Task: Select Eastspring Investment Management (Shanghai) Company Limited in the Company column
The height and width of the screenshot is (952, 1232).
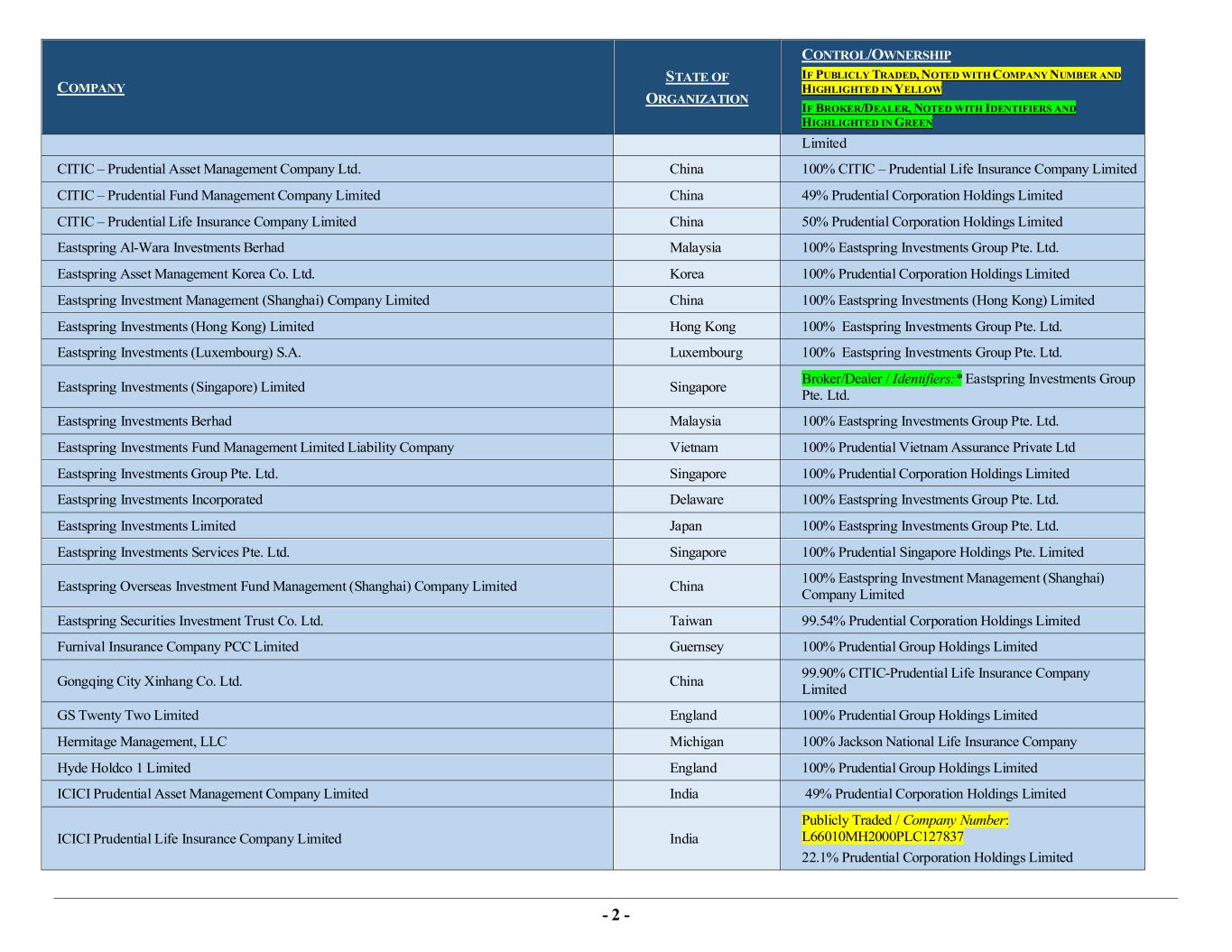Action: [243, 300]
